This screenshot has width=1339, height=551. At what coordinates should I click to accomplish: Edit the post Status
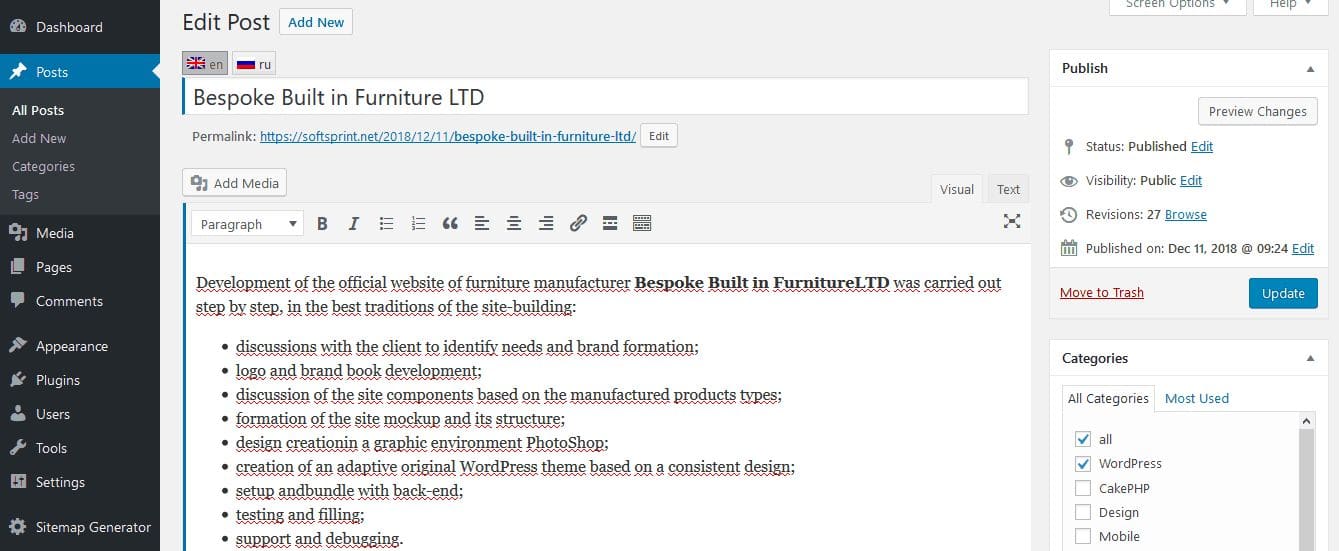[1202, 146]
